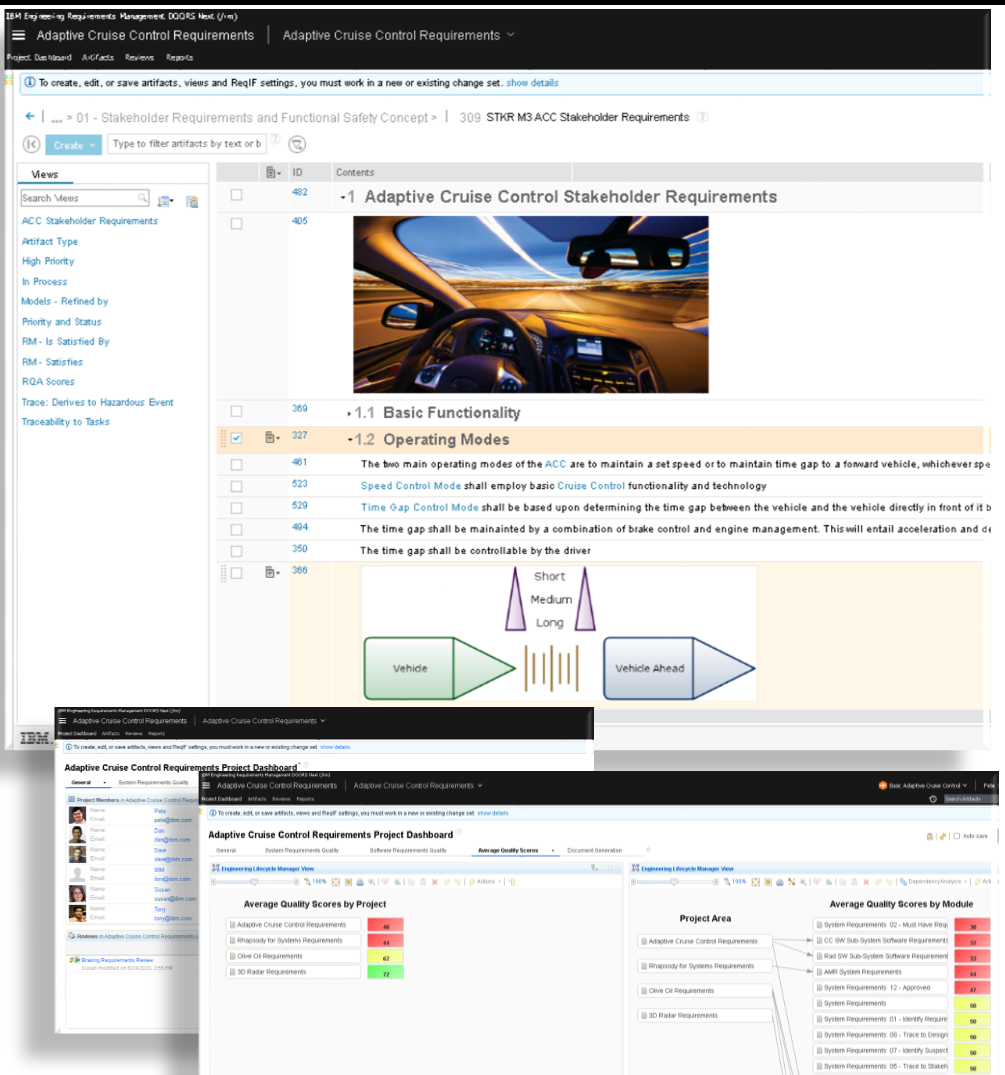The height and width of the screenshot is (1075, 1005).
Task: Open the Actions dropdown in Quality Scores by Project toolbar
Action: click(x=485, y=882)
